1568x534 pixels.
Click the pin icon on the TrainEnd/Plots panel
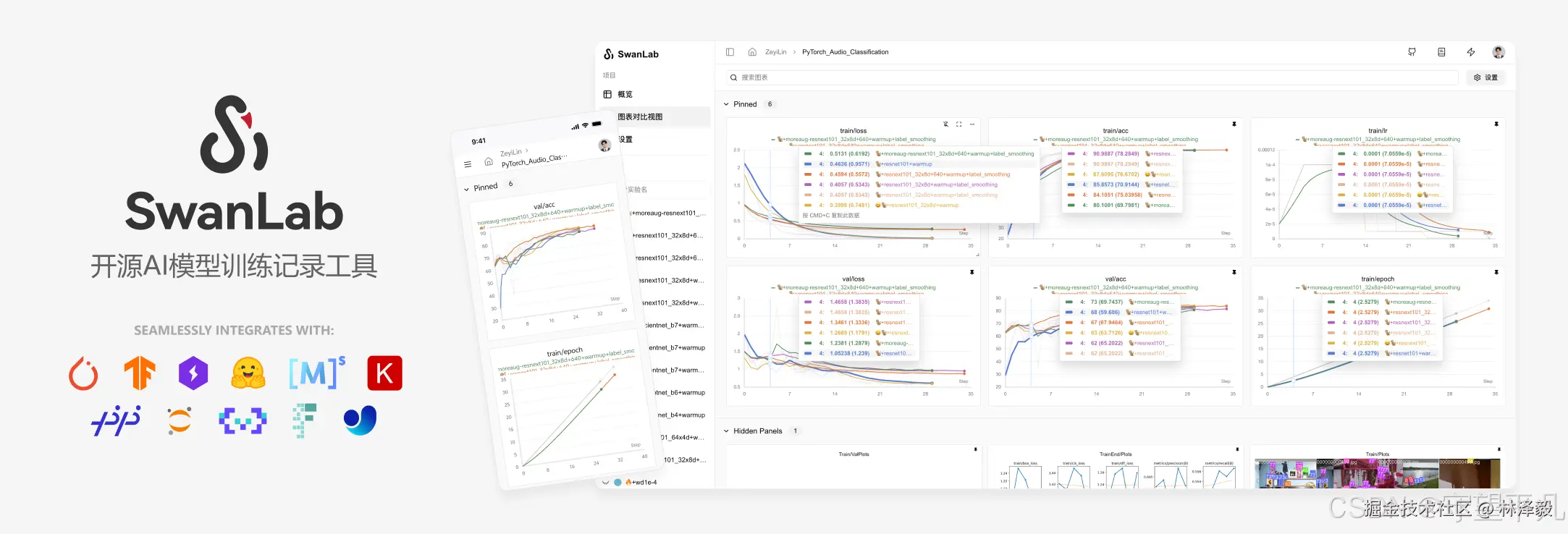1237,449
